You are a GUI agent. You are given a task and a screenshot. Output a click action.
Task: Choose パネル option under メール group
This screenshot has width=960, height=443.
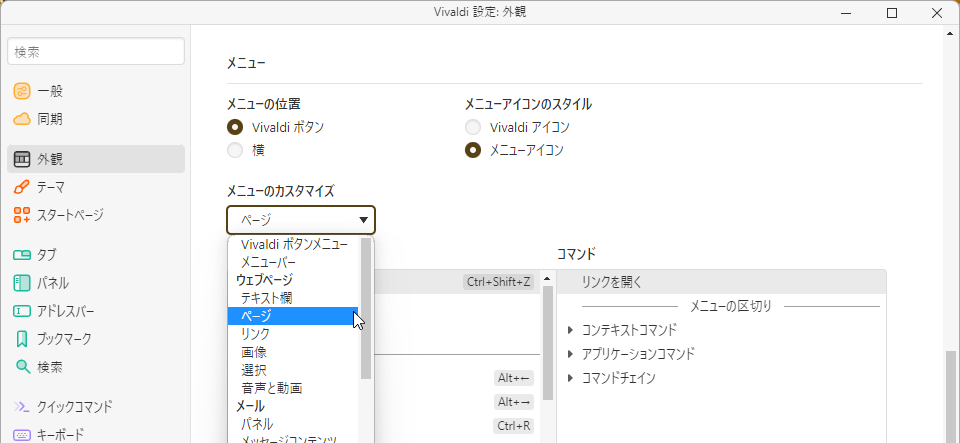[293, 423]
